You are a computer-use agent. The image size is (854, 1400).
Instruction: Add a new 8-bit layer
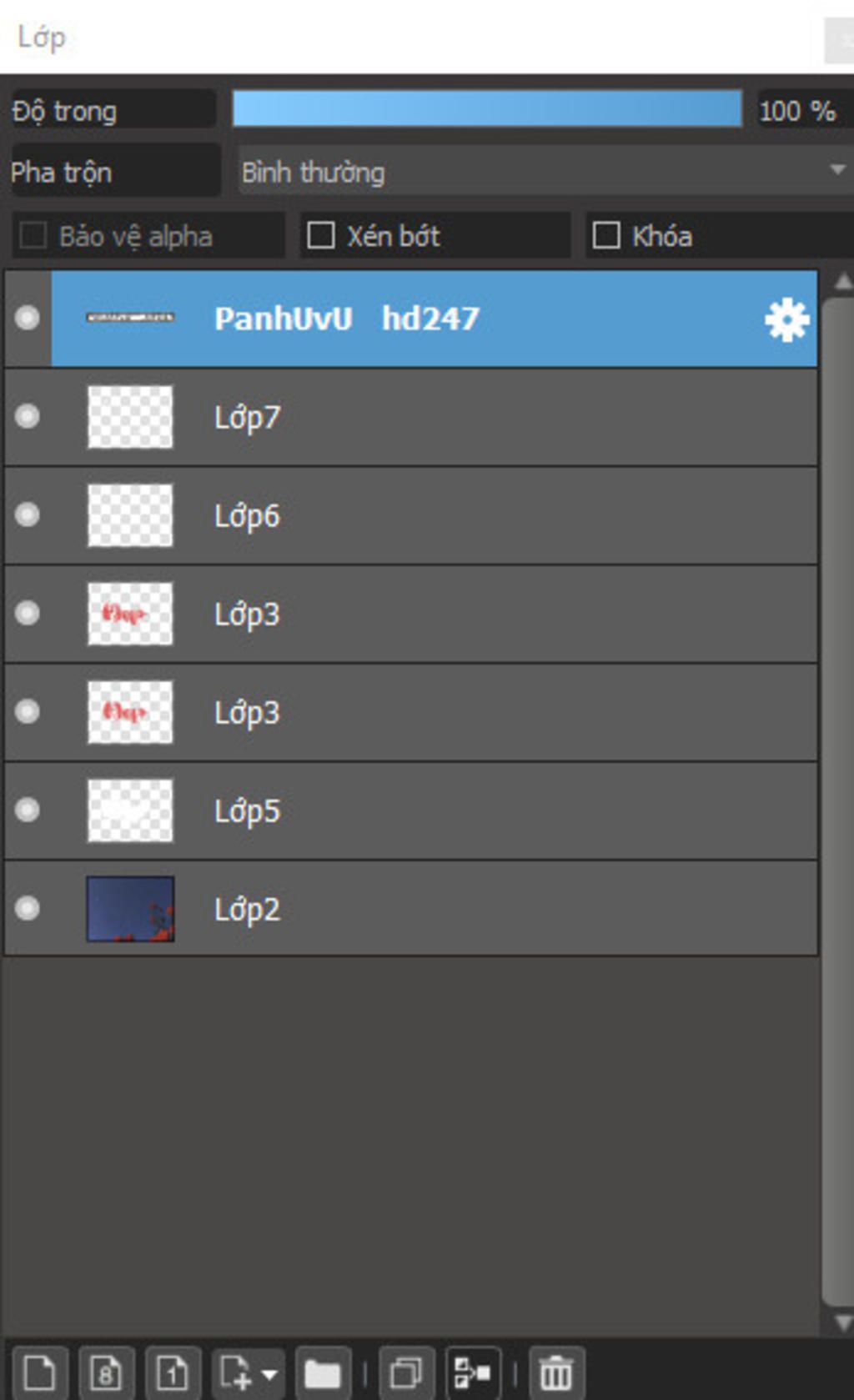[106, 1372]
